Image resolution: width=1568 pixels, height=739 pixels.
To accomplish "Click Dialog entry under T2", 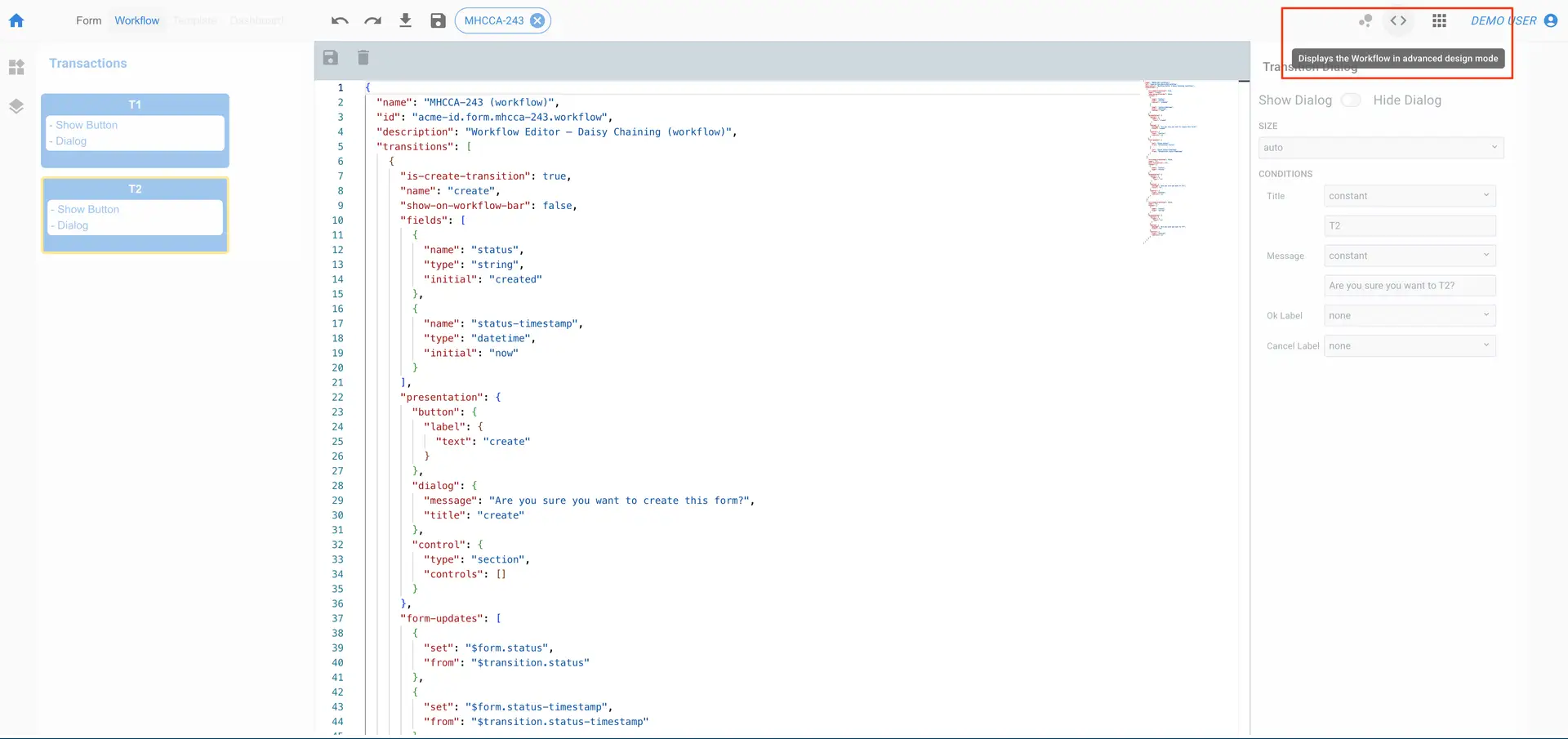I will tap(72, 225).
